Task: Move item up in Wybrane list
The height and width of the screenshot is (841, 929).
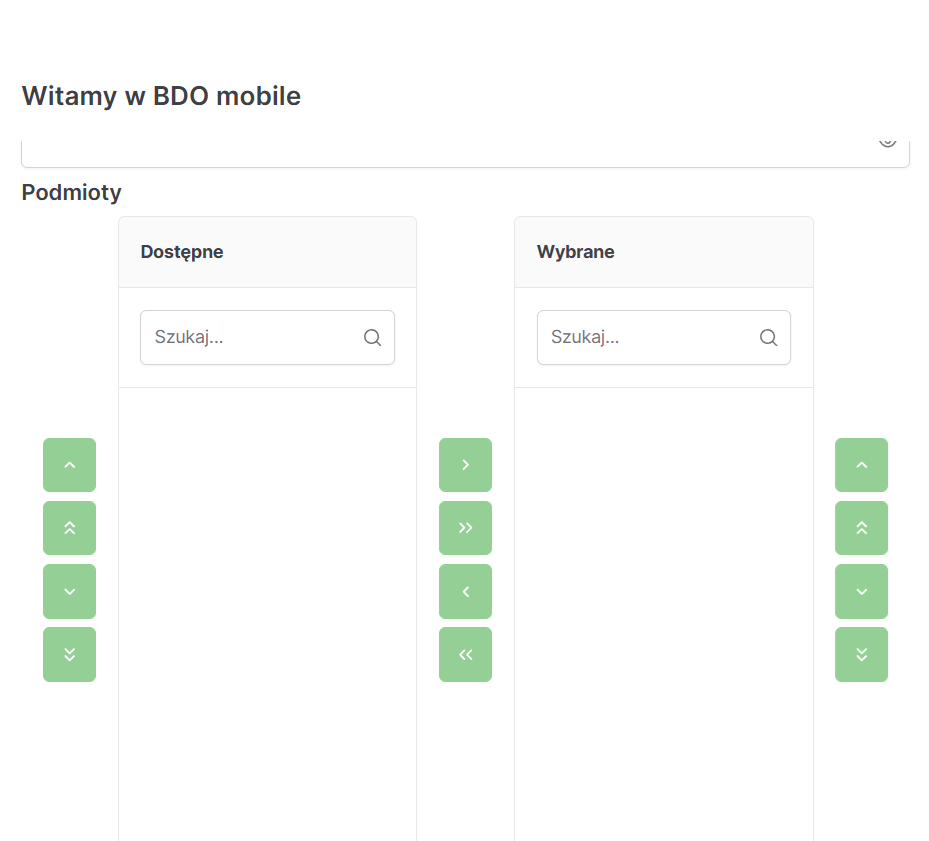Action: (x=861, y=465)
